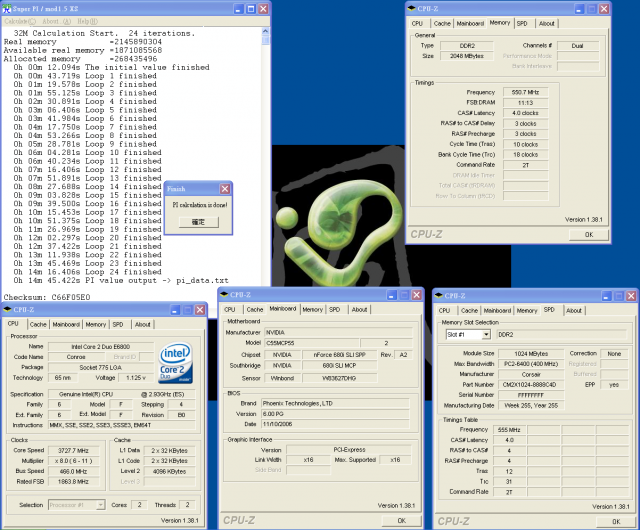Select Cache tab in SPD CPU-Z window
This screenshot has height=530, width=640.
469,310
